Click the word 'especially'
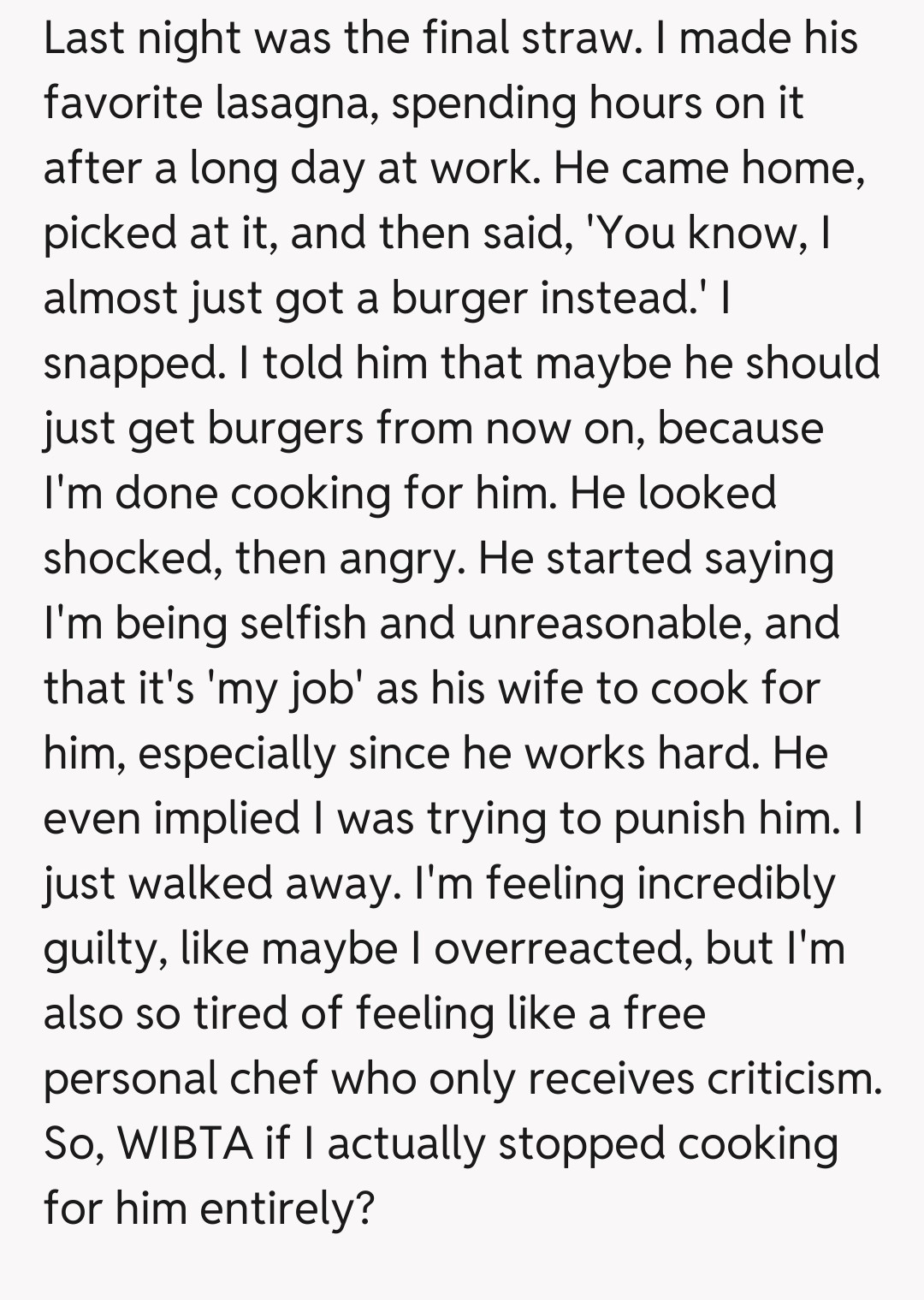The width and height of the screenshot is (924, 1300). point(236,754)
